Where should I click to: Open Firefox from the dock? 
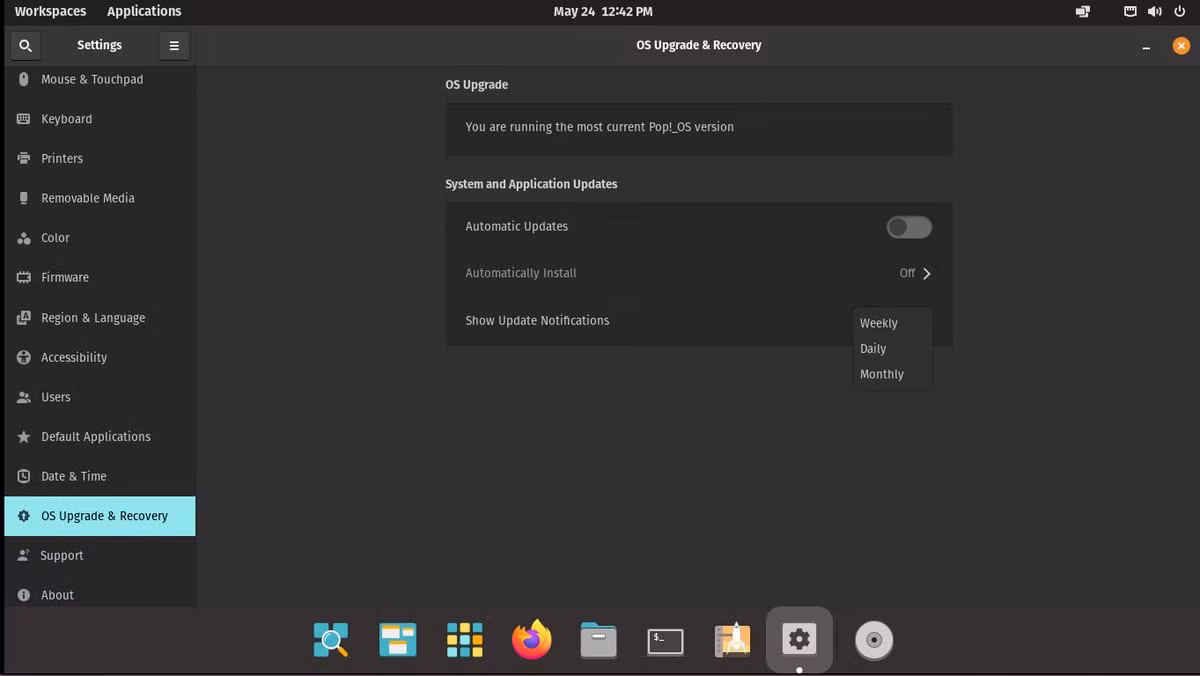(531, 640)
